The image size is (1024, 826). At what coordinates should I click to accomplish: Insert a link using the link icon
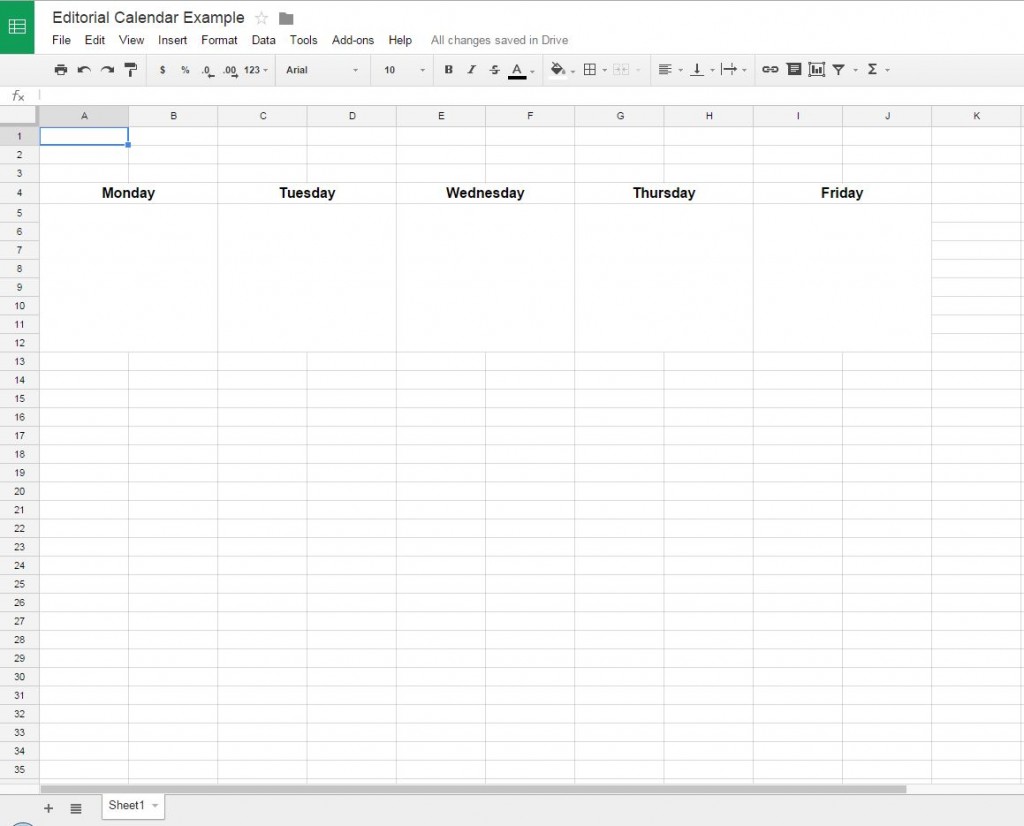click(770, 69)
